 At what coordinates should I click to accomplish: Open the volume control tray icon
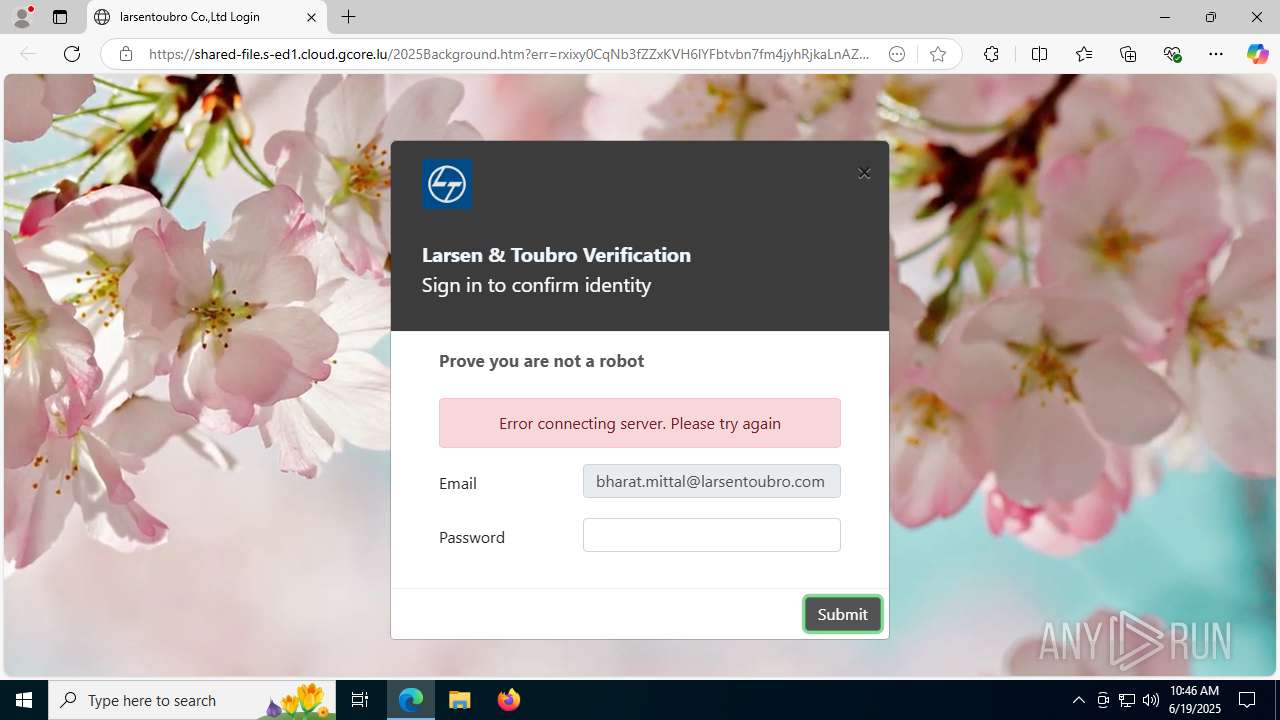coord(1151,700)
